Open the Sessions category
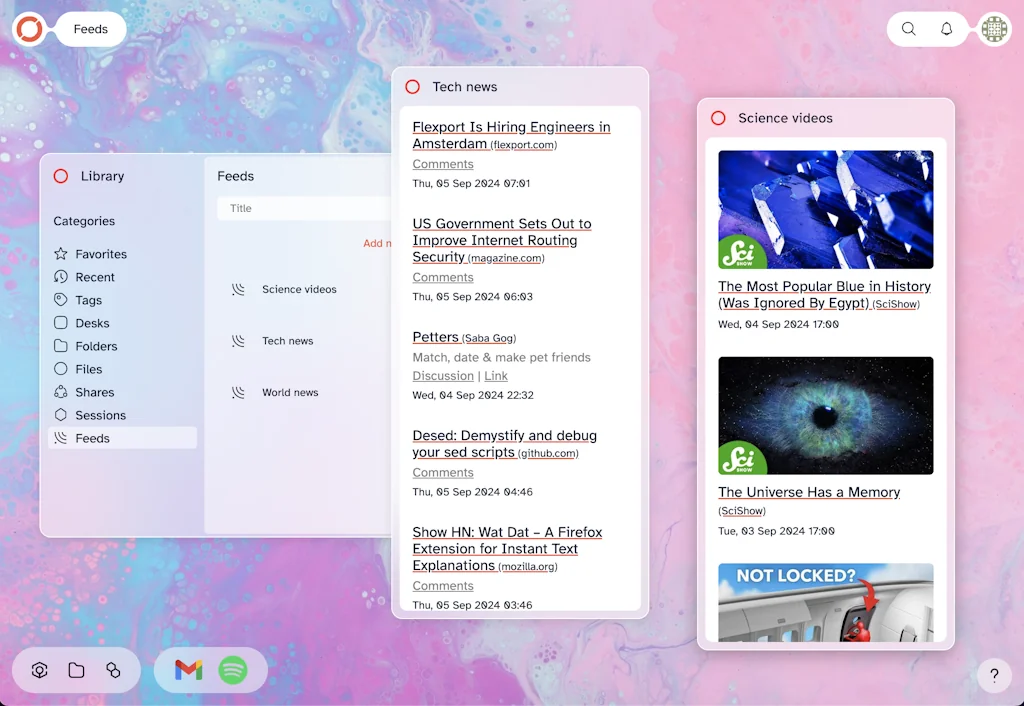1024x706 pixels. click(100, 415)
